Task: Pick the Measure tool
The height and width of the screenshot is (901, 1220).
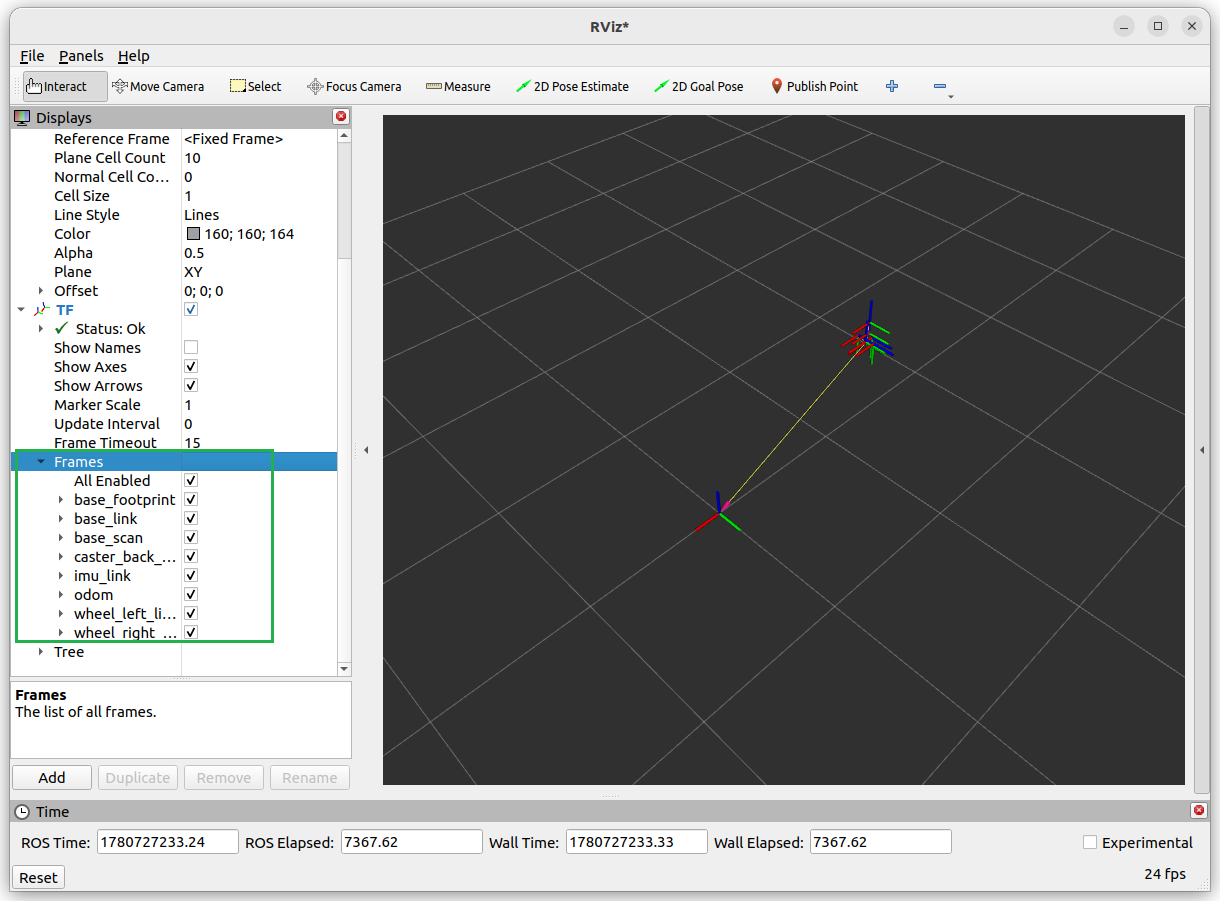Action: (x=458, y=86)
